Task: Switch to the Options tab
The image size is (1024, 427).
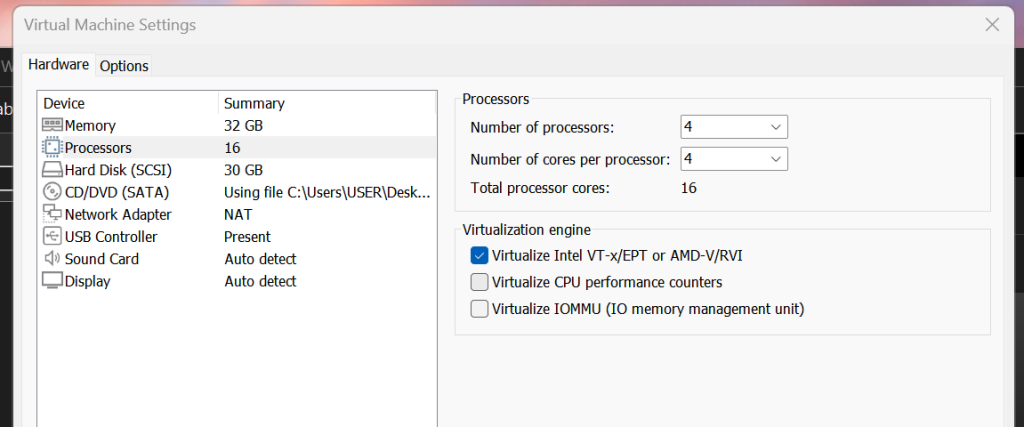Action: click(x=124, y=66)
